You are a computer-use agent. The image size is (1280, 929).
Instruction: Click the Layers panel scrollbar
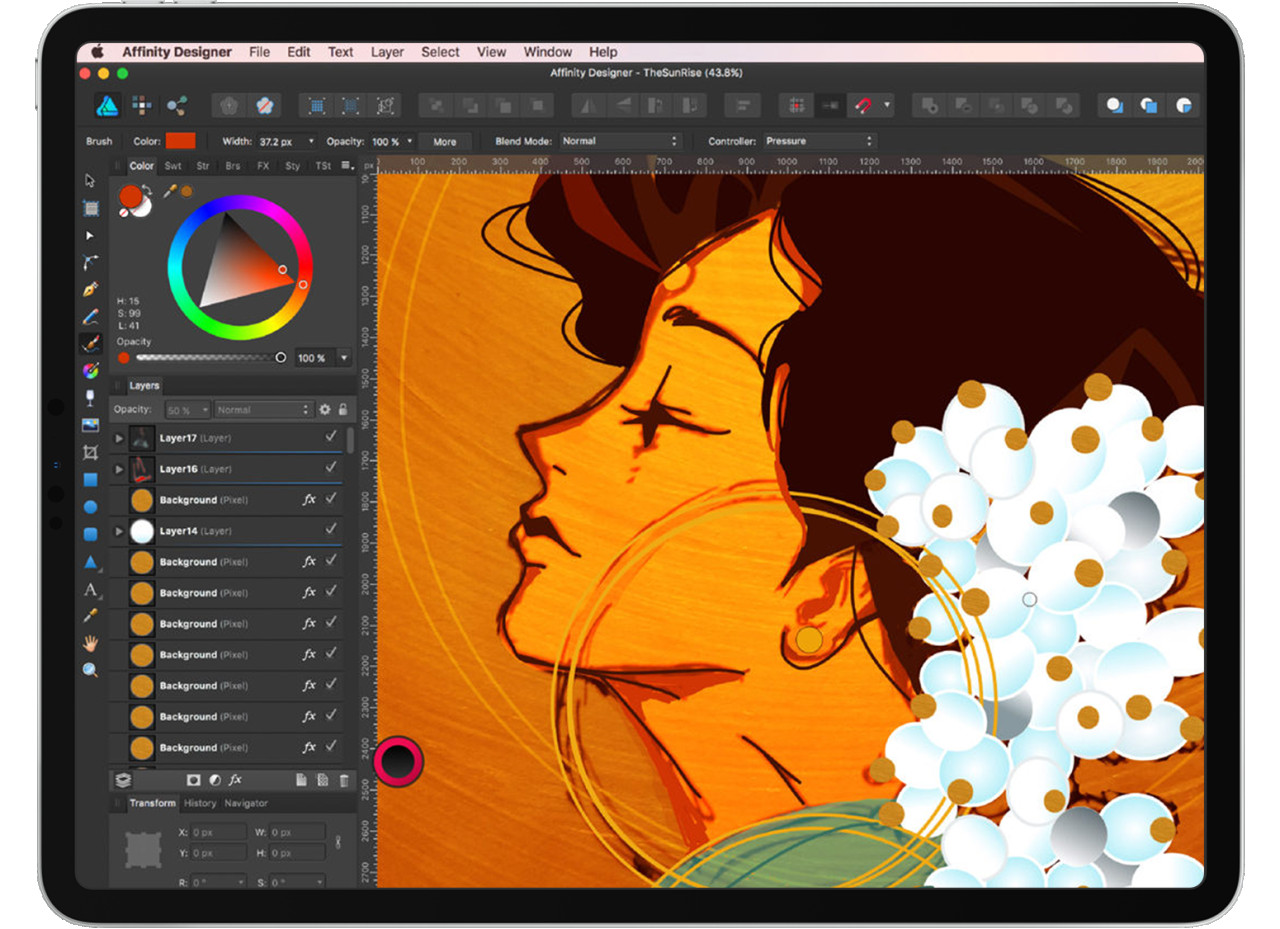[x=350, y=441]
